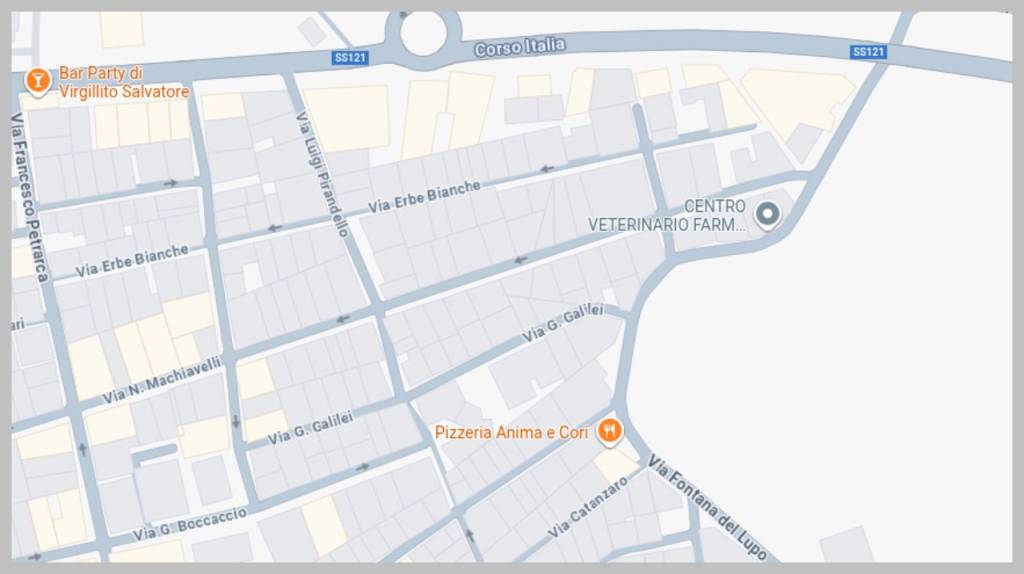Click the upper-right Via G. Galilei label
The image size is (1024, 574).
point(562,323)
